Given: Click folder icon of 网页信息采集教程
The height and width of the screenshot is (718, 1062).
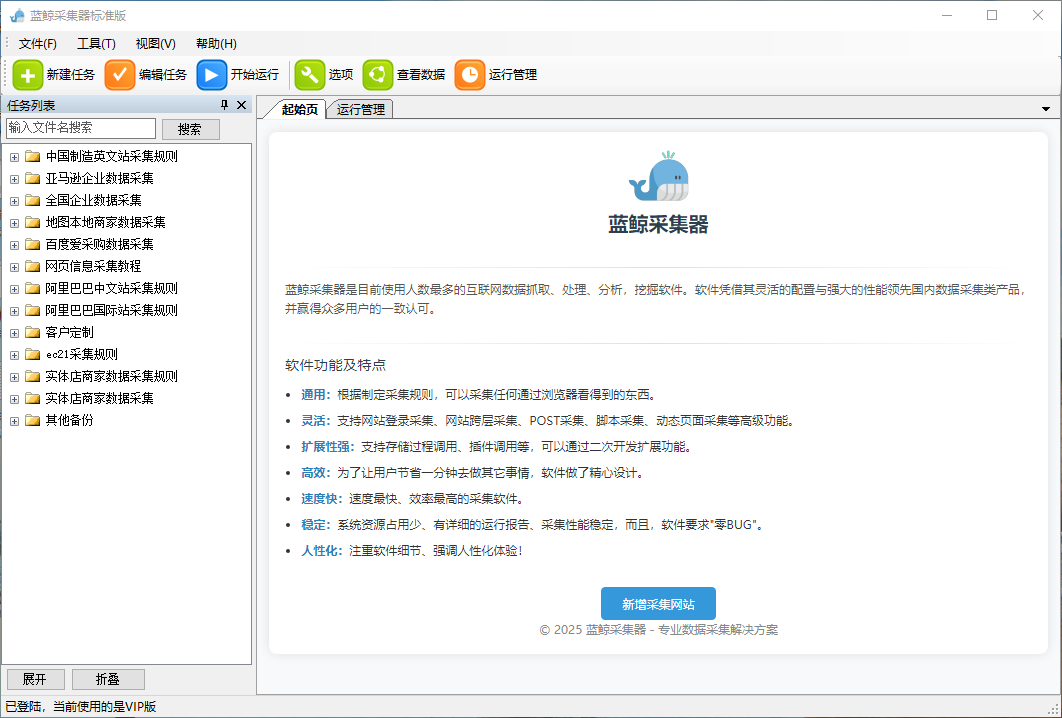Looking at the screenshot, I should point(33,266).
